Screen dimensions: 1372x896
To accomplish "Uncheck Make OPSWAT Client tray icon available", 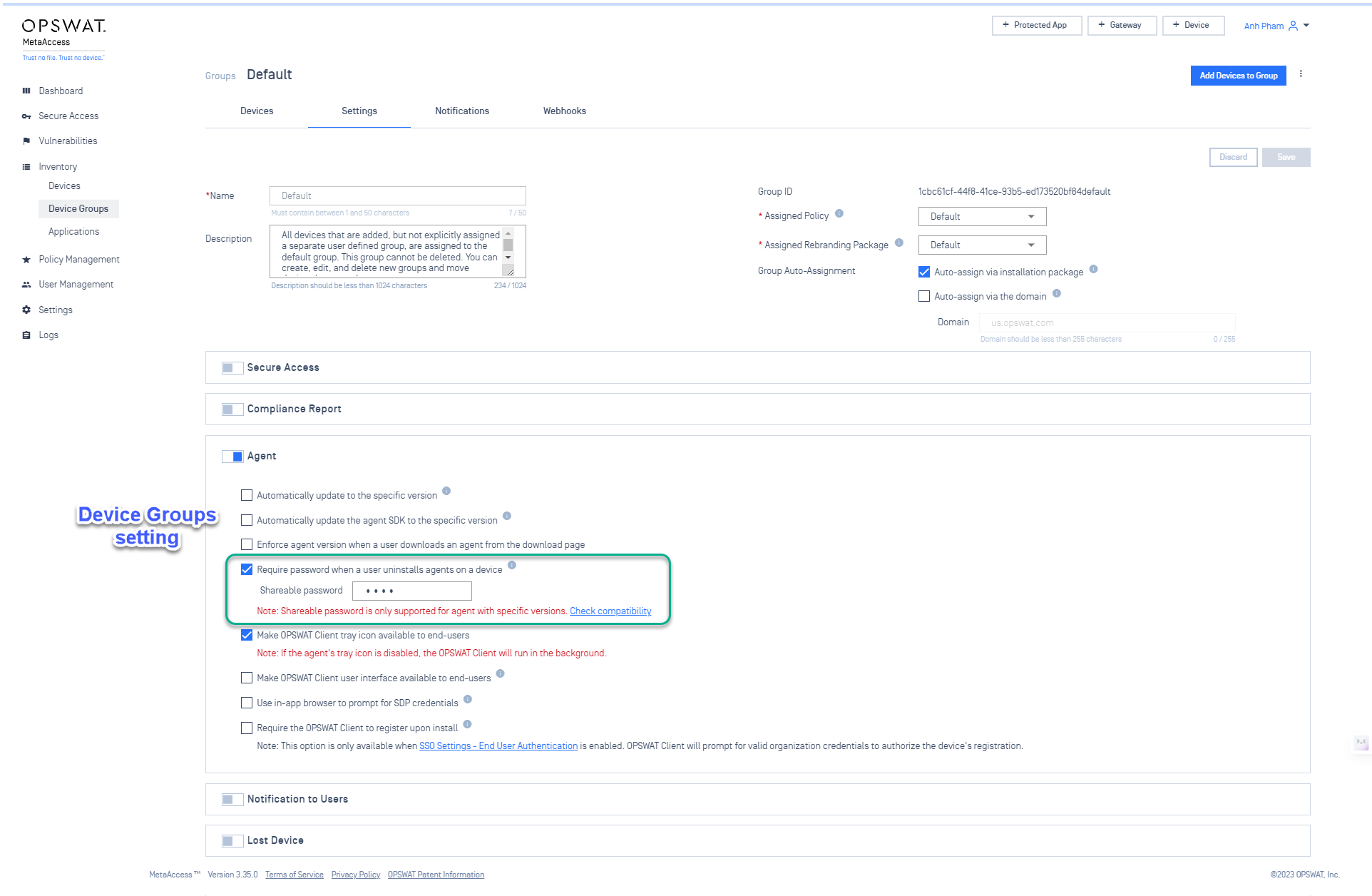I will pyautogui.click(x=247, y=635).
